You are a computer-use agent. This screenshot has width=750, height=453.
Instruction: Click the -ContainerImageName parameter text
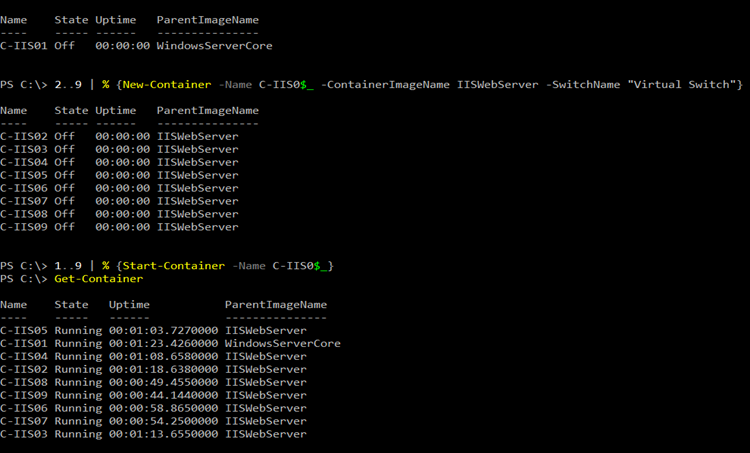(x=385, y=85)
